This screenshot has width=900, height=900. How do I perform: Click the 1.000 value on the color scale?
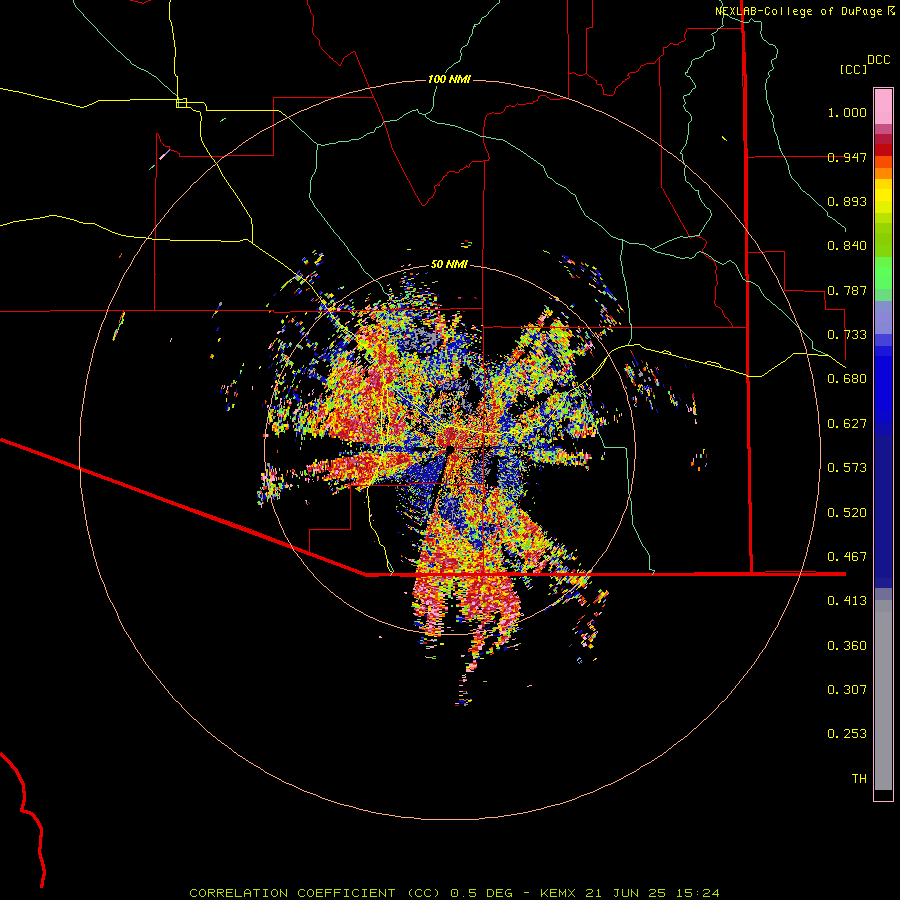(847, 112)
